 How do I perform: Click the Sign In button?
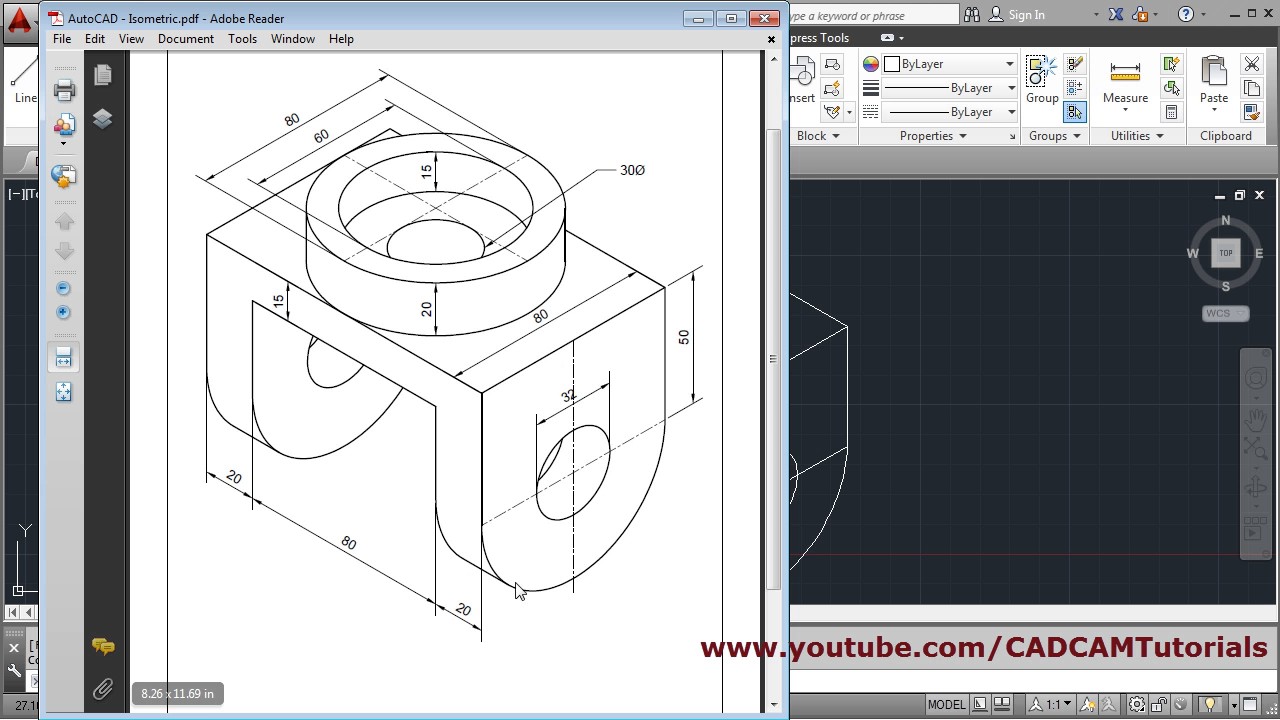1026,15
